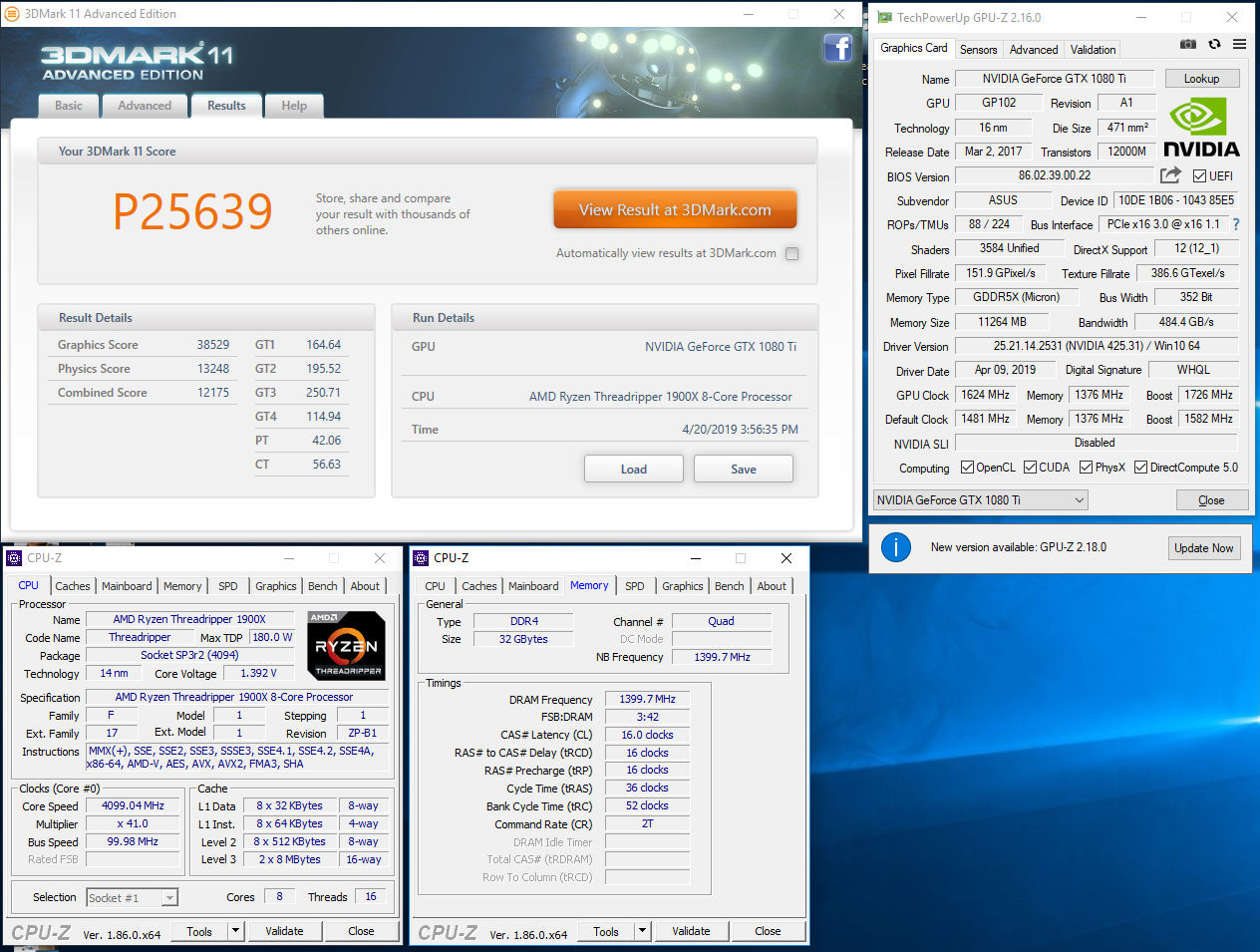Click the Memory Type DDR4 field in CPU-Z
Screen dimensions: 1260x952
click(x=523, y=621)
